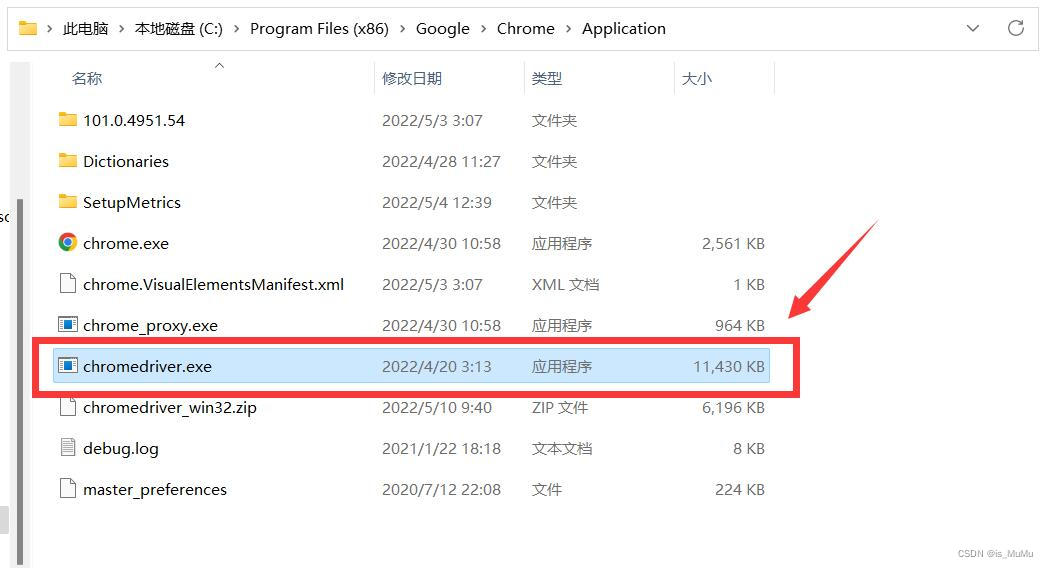
Task: Click the date 2022/5/10 9:40
Action: pyautogui.click(x=436, y=407)
